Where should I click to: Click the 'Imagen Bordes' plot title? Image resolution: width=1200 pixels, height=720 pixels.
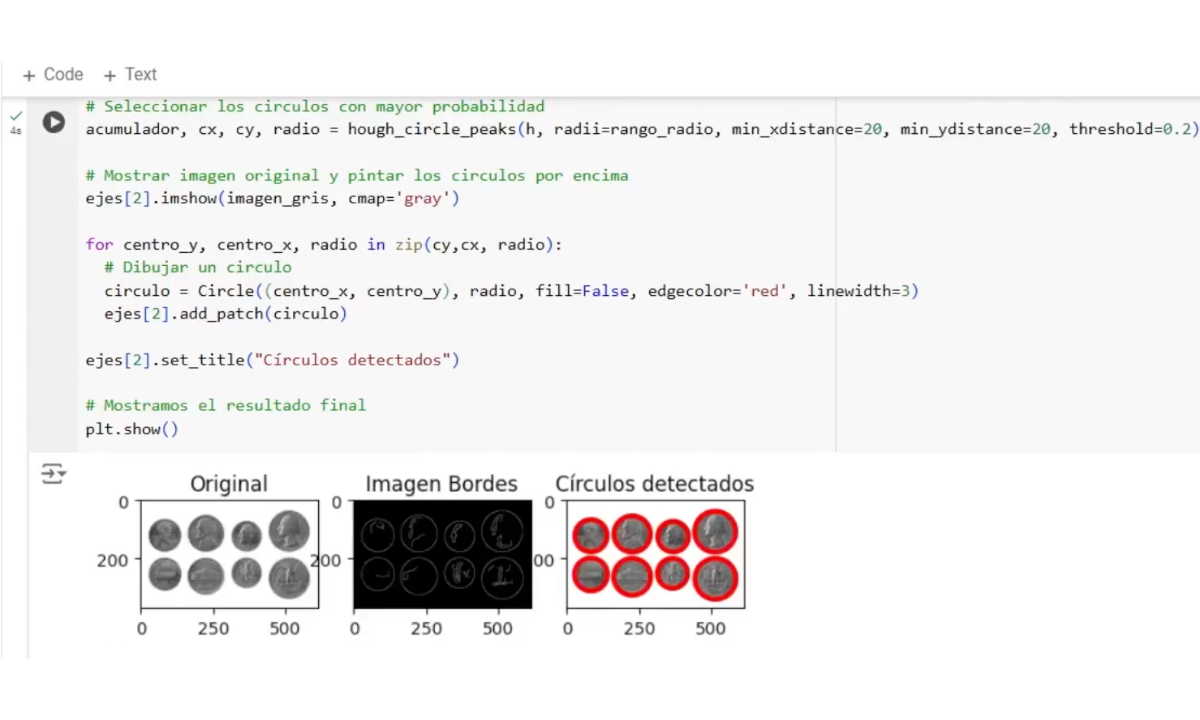[x=442, y=484]
